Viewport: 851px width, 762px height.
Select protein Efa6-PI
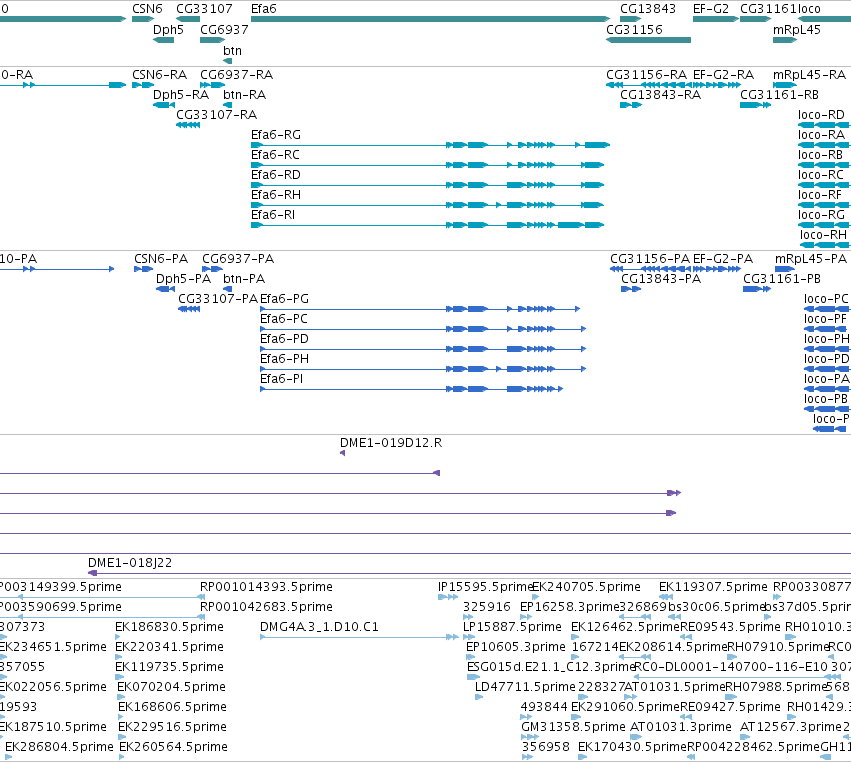(282, 379)
